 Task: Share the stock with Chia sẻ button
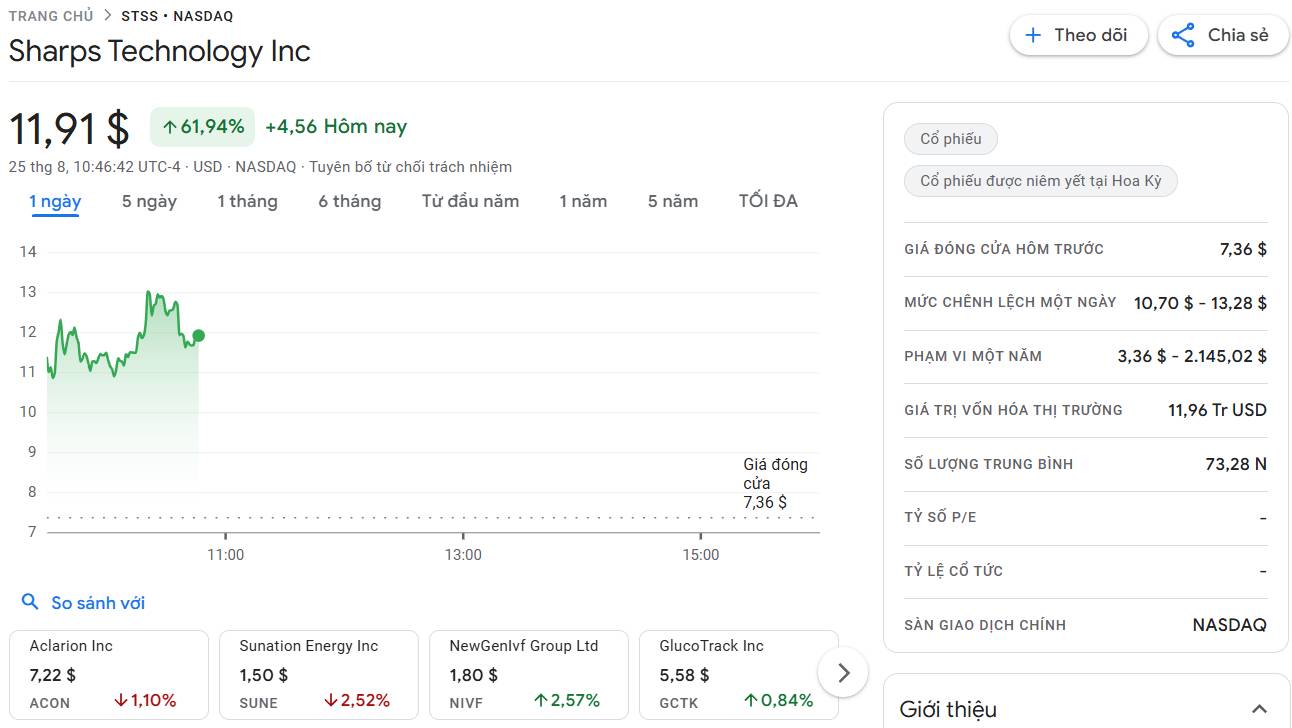[1223, 35]
